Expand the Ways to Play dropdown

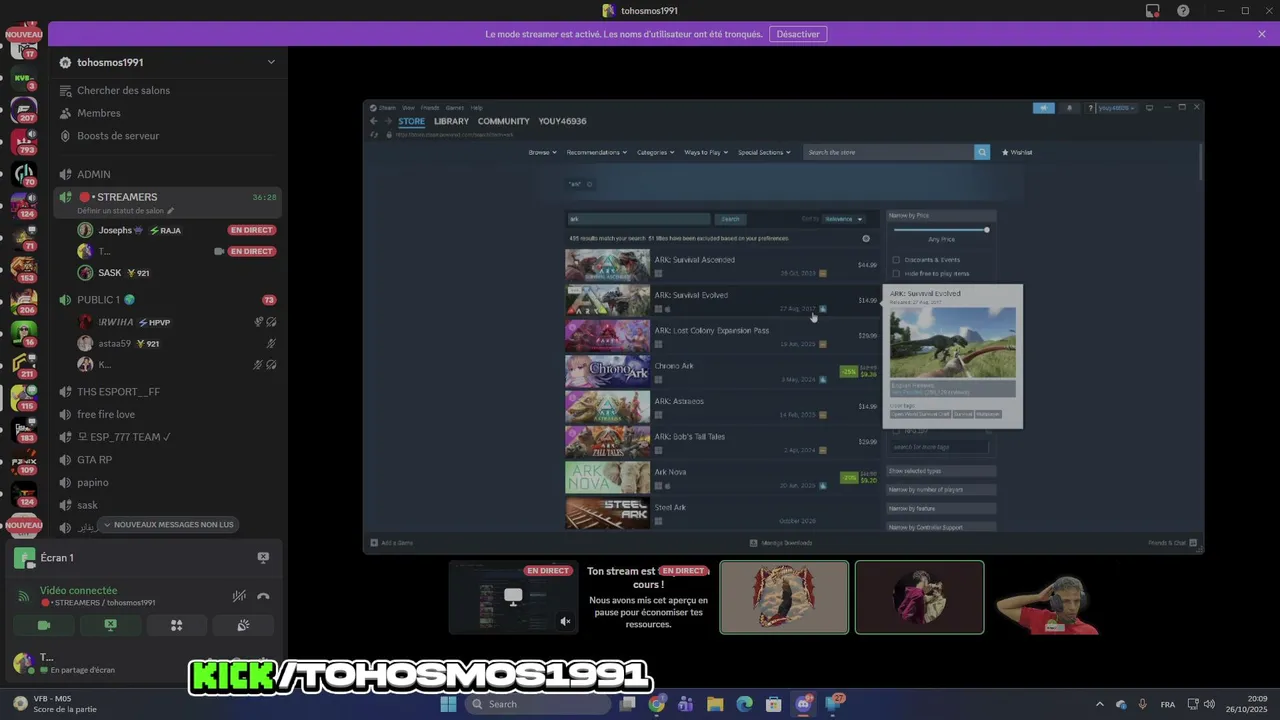click(x=706, y=152)
